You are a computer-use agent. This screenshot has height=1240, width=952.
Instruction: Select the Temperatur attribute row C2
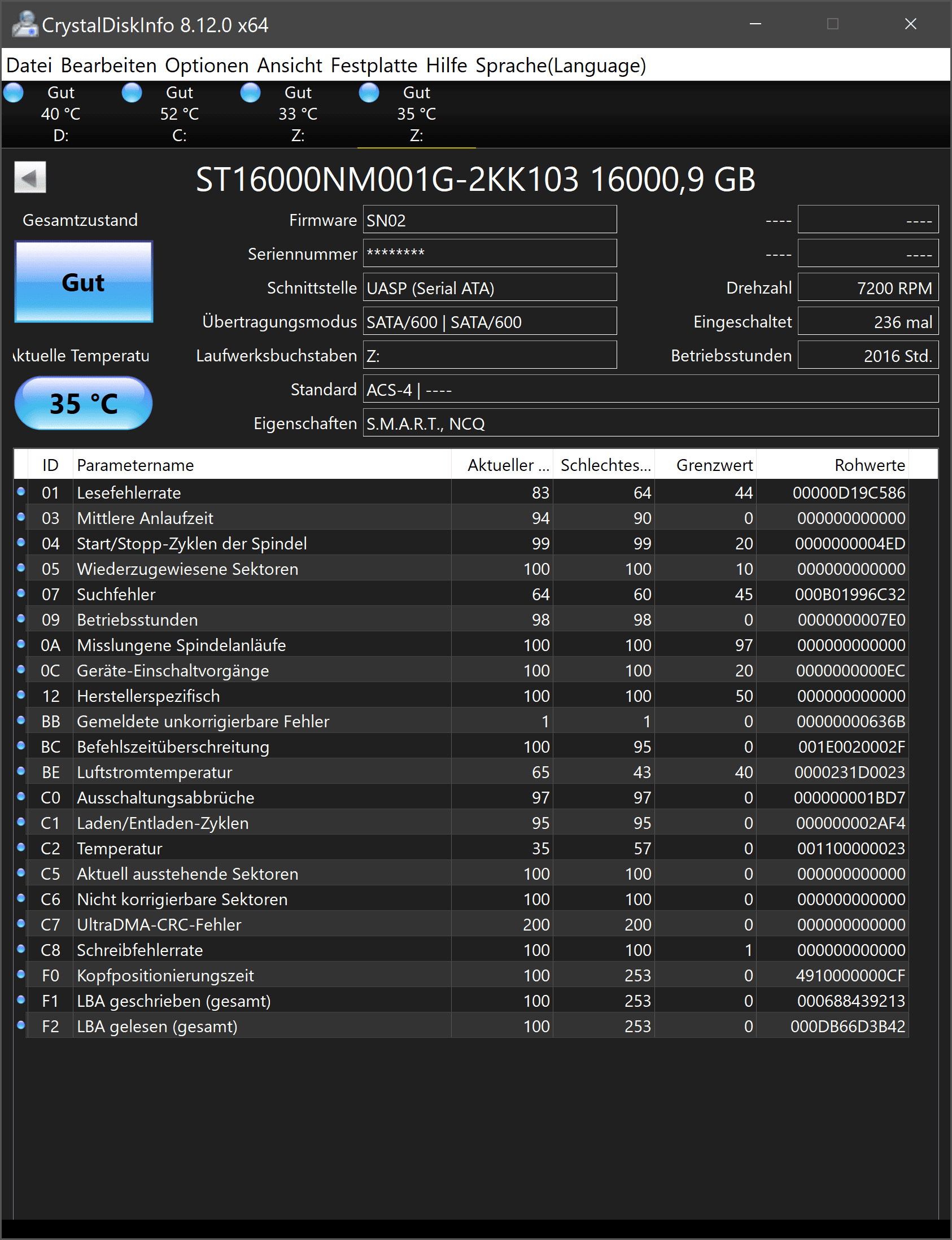[x=461, y=848]
